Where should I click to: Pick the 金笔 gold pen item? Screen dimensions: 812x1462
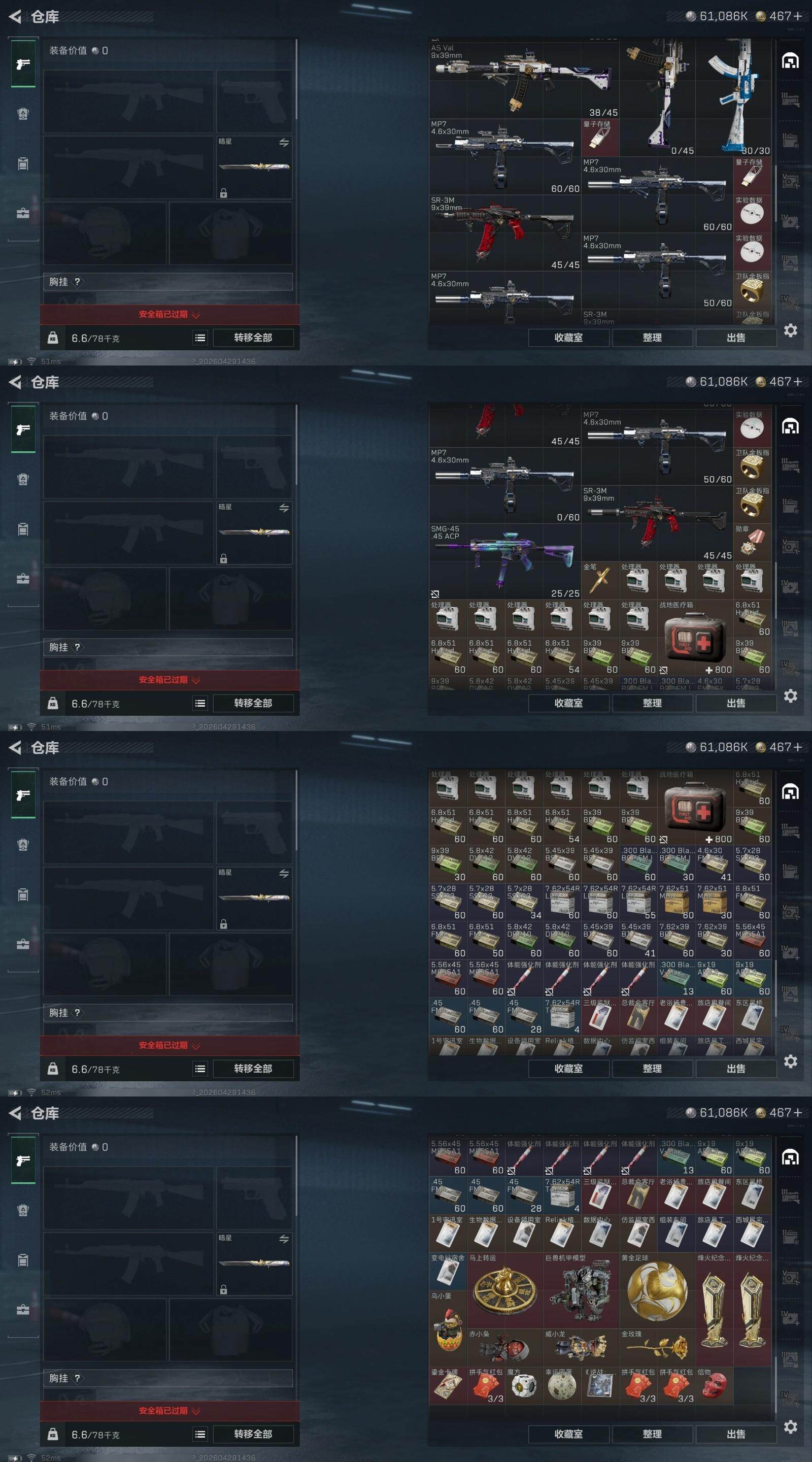coord(600,580)
